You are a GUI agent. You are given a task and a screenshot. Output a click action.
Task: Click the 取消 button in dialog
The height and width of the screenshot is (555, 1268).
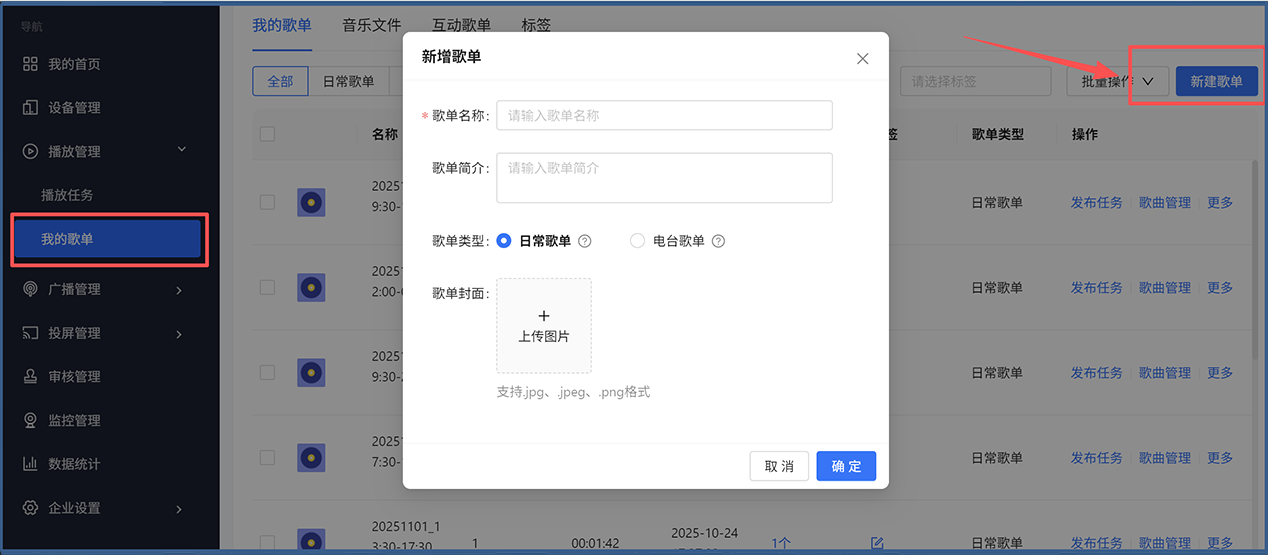[779, 466]
